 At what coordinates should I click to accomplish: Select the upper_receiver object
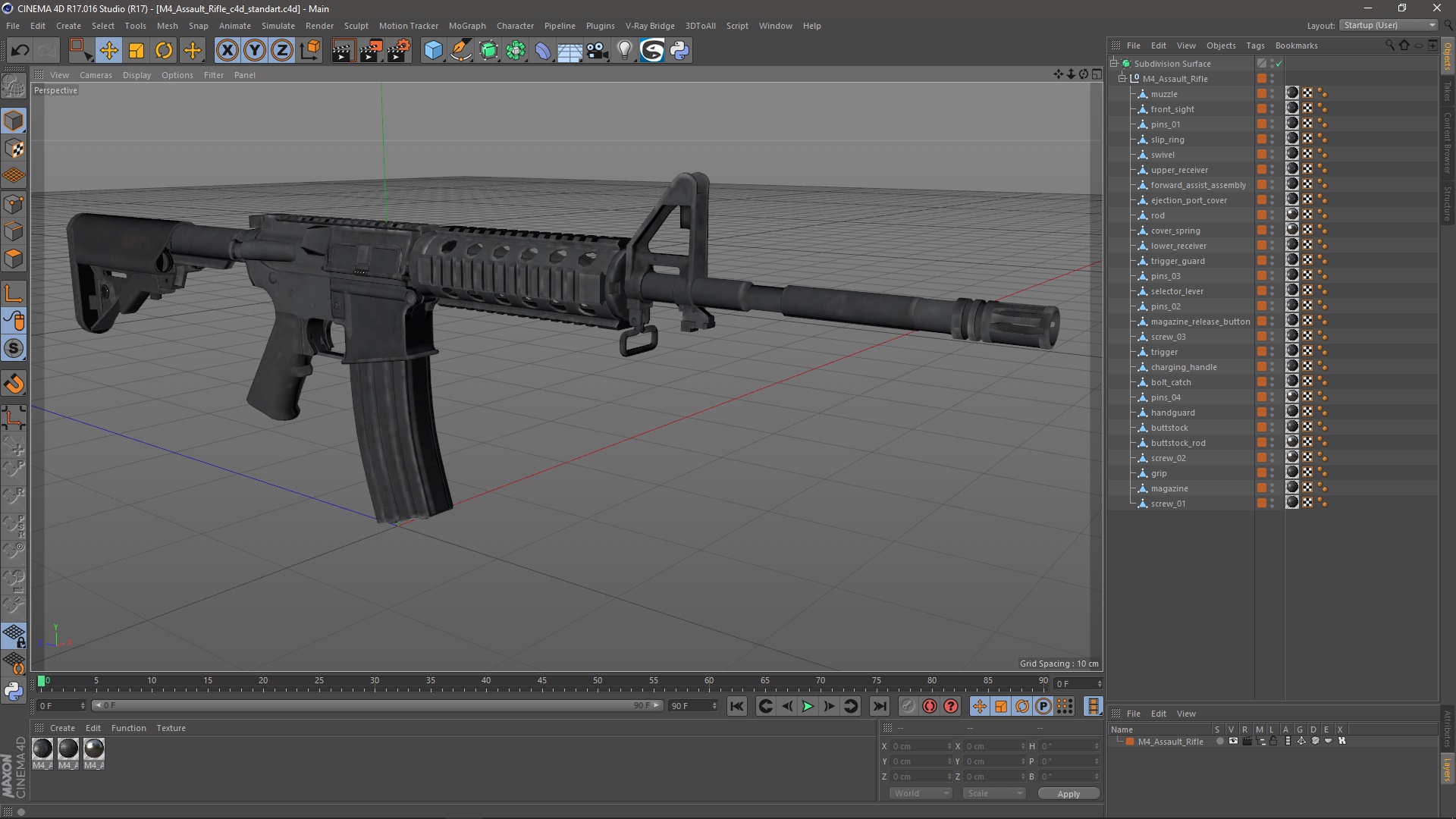(x=1179, y=170)
